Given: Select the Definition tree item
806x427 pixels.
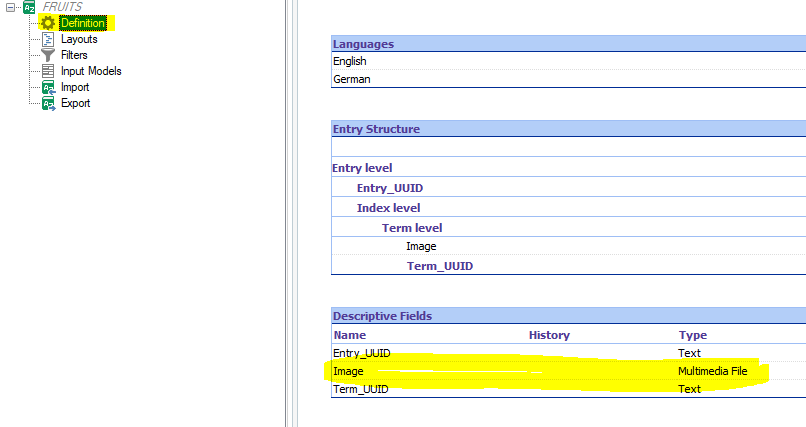Looking at the screenshot, I should pyautogui.click(x=82, y=23).
